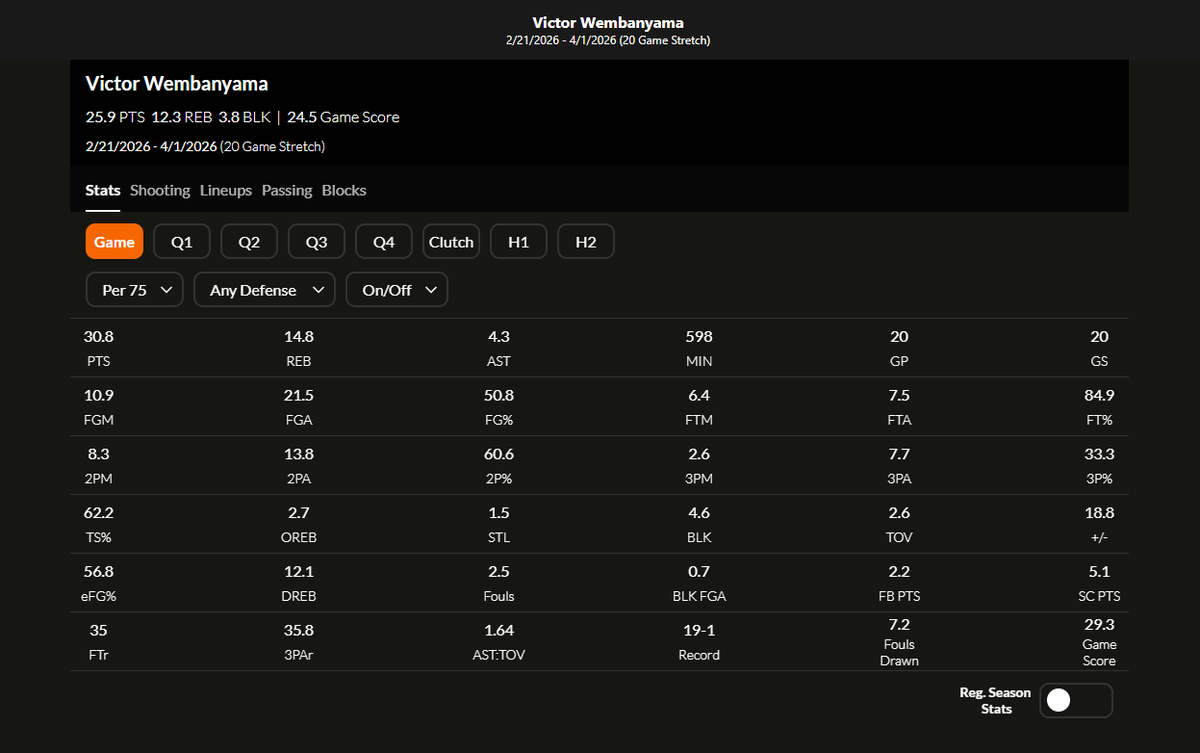The height and width of the screenshot is (753, 1200).
Task: Click the 29.3 Game Score value
Action: point(1099,624)
